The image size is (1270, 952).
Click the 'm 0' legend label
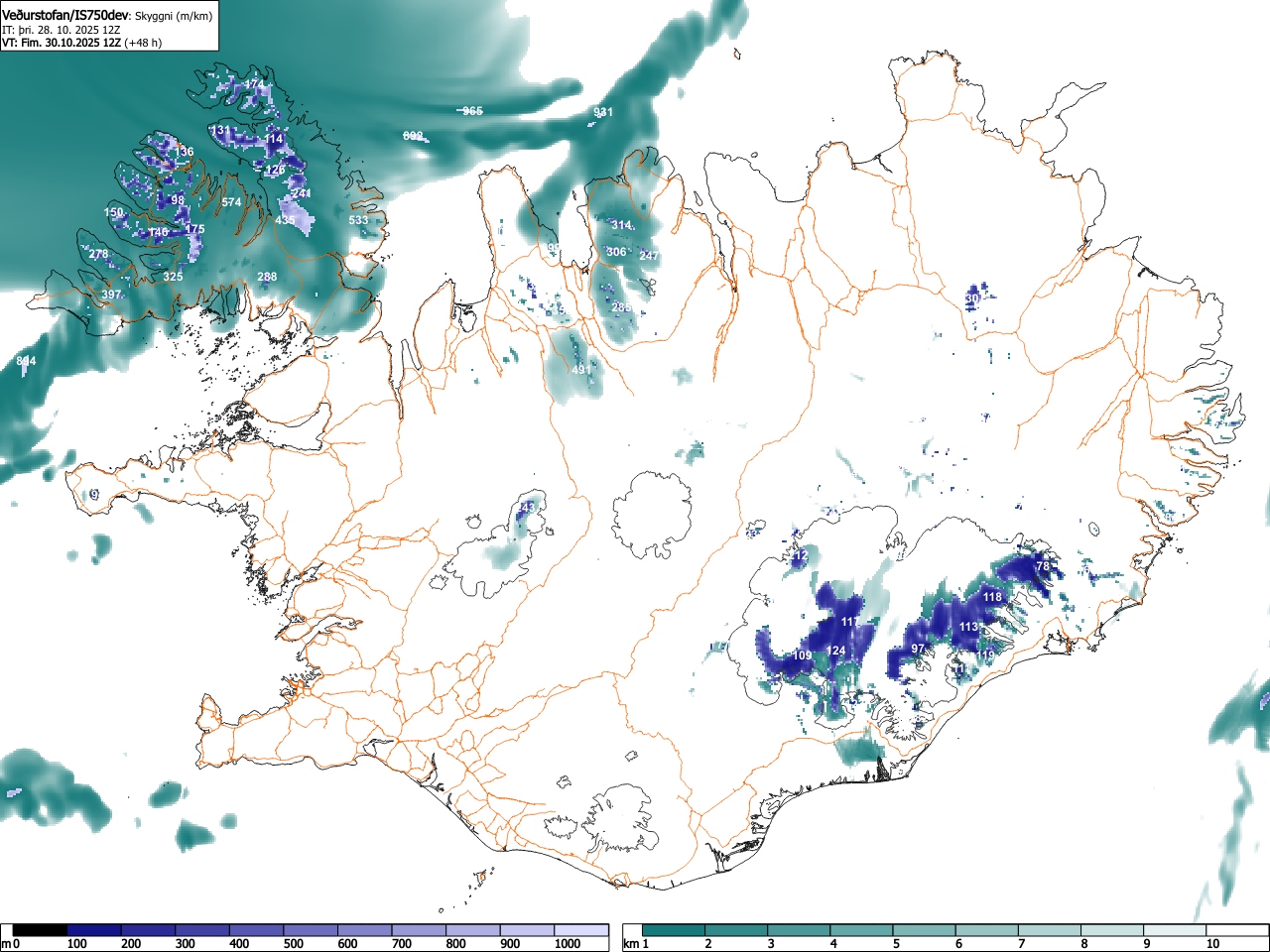tap(10, 944)
